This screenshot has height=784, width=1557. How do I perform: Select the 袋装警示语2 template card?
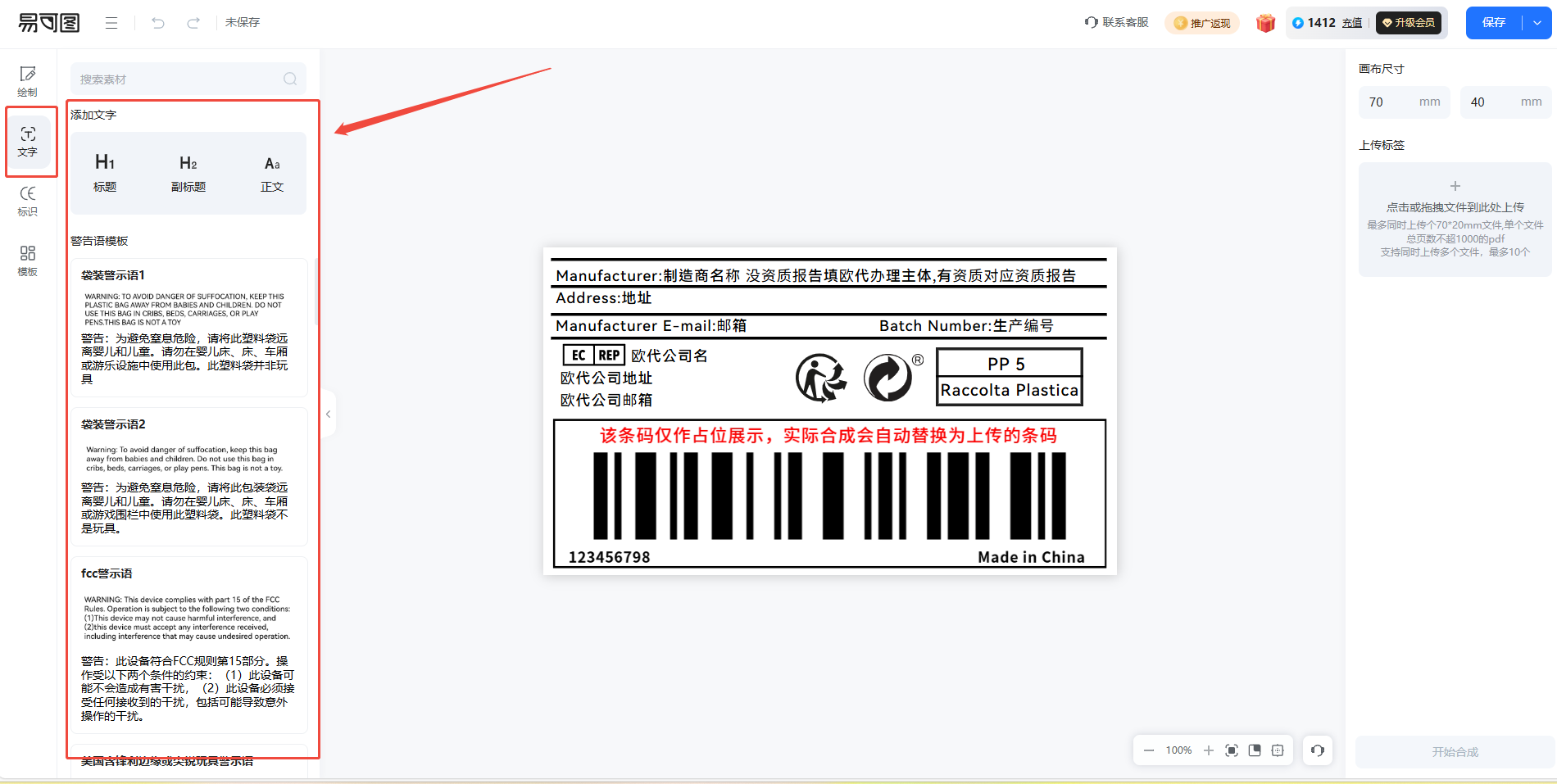(189, 477)
